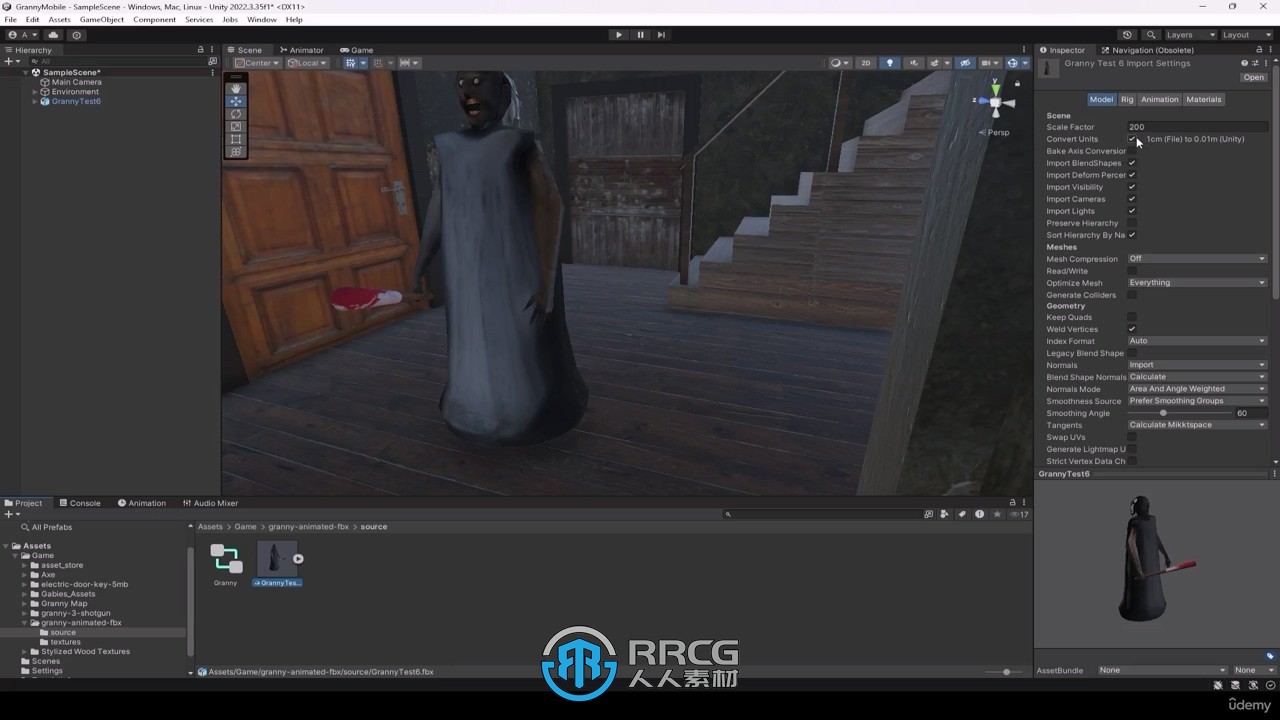Click the Step frame button
The height and width of the screenshot is (720, 1280).
[661, 35]
